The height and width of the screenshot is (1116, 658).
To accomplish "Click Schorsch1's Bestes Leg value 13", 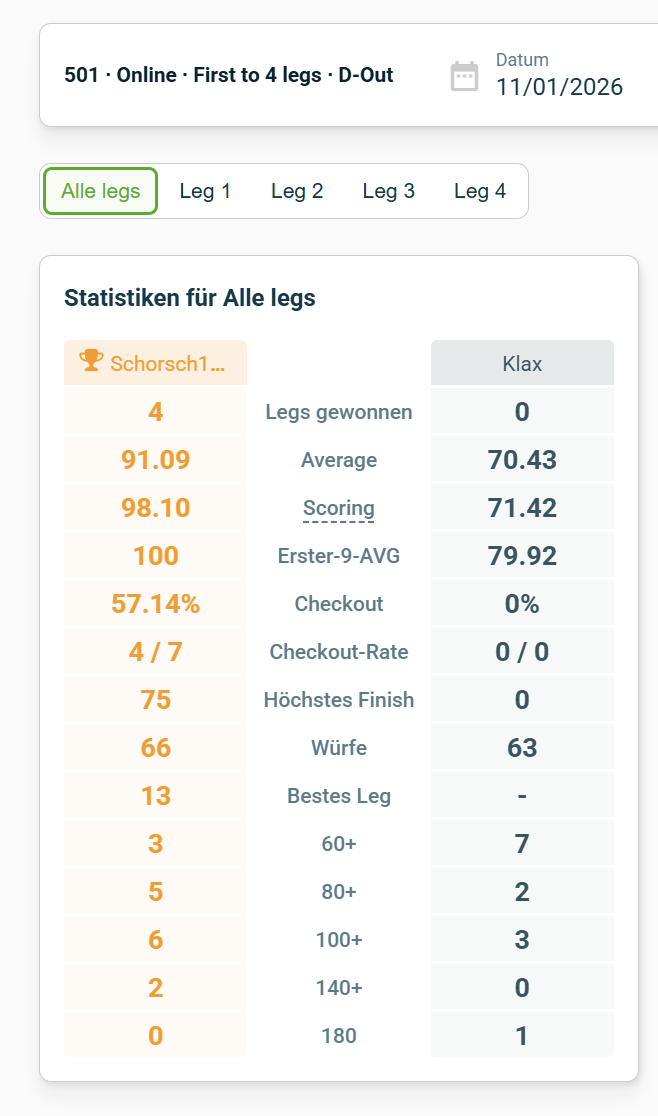I will tap(155, 795).
